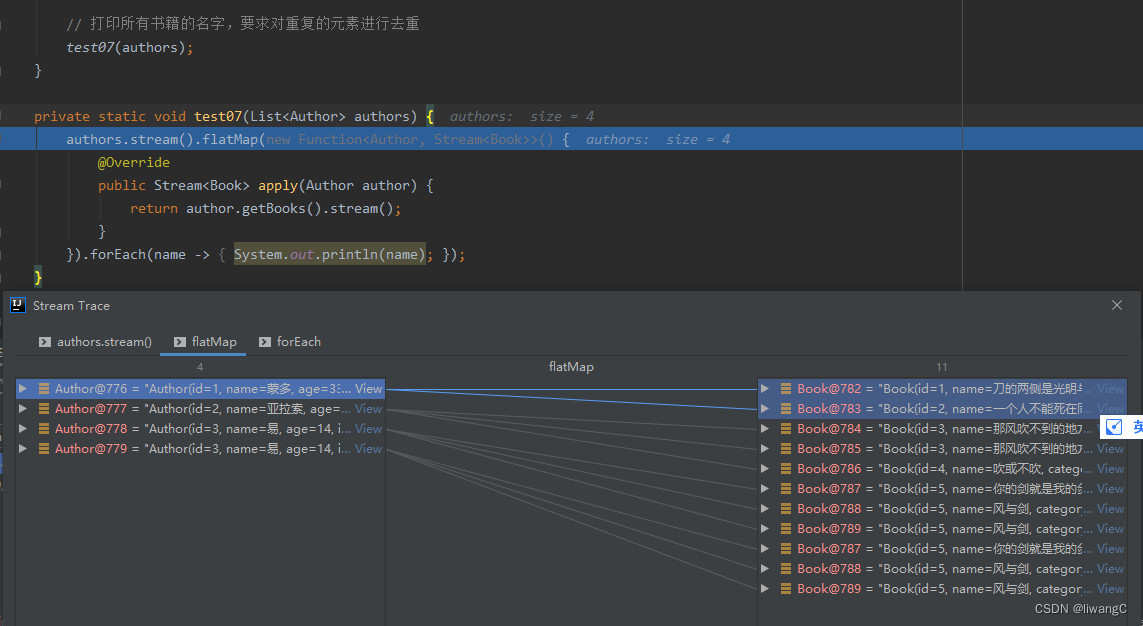Expand the Book@785 tree node

pos(765,449)
